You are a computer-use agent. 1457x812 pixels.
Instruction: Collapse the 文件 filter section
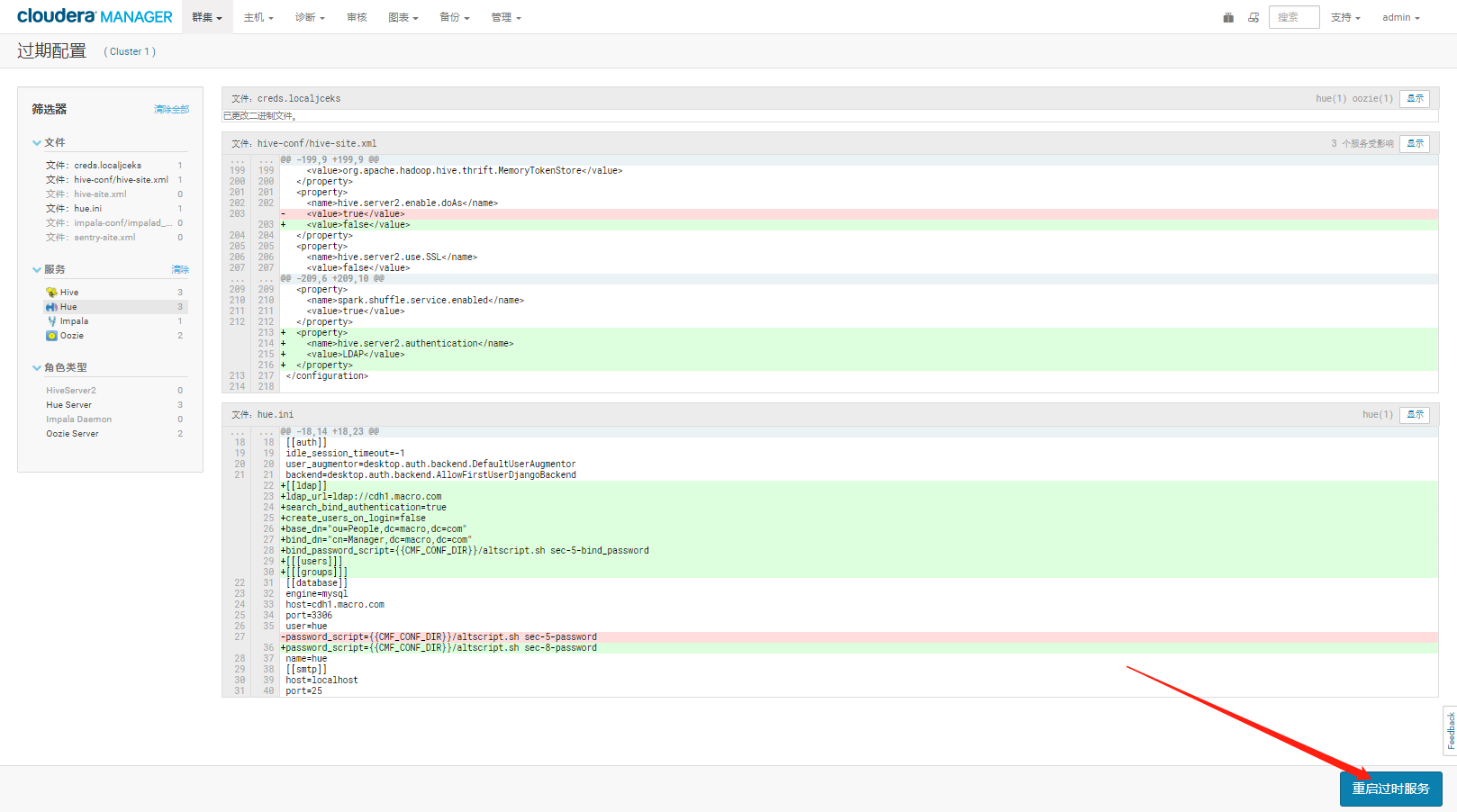click(50, 142)
